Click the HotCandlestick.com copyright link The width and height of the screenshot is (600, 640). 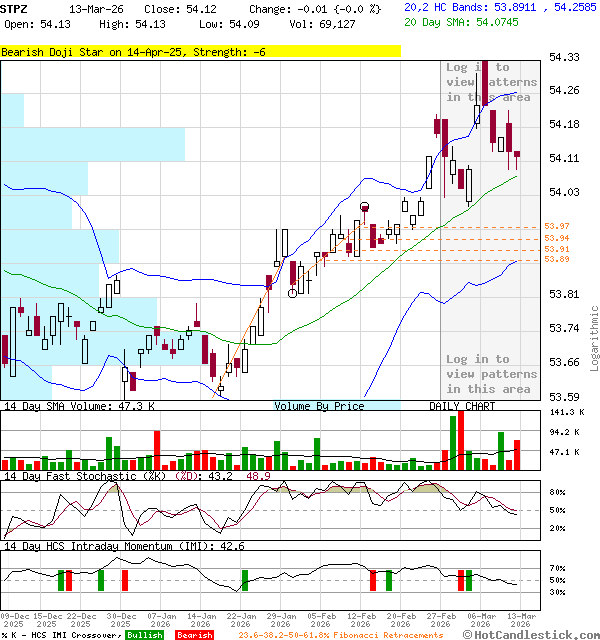point(535,635)
